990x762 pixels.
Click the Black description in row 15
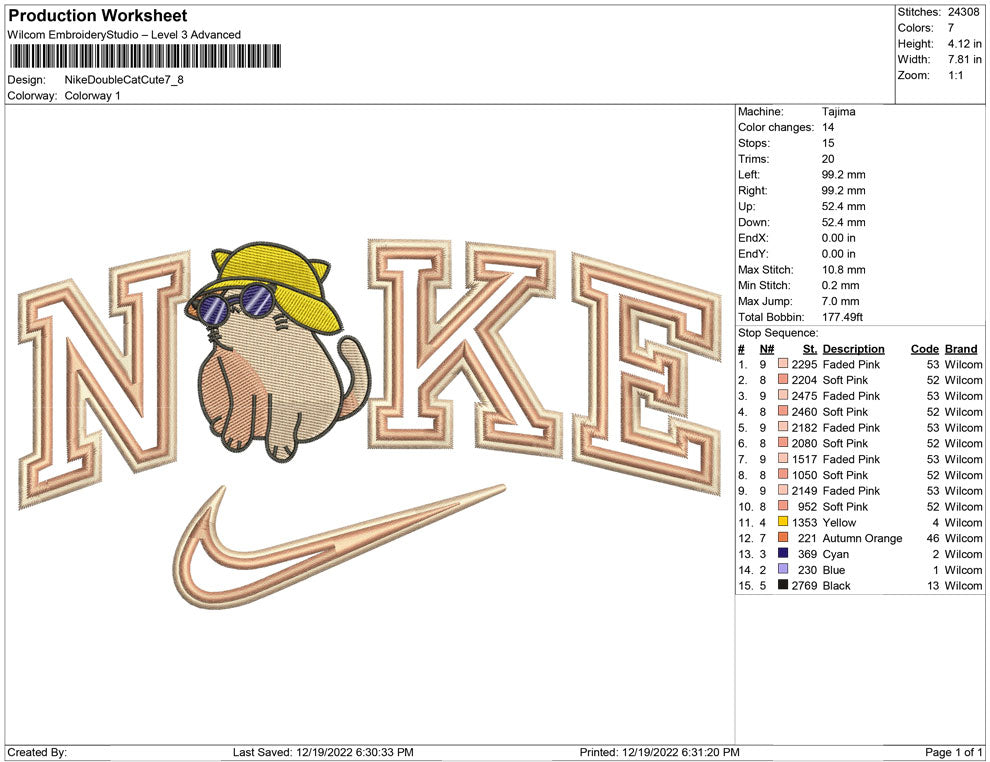pyautogui.click(x=837, y=585)
